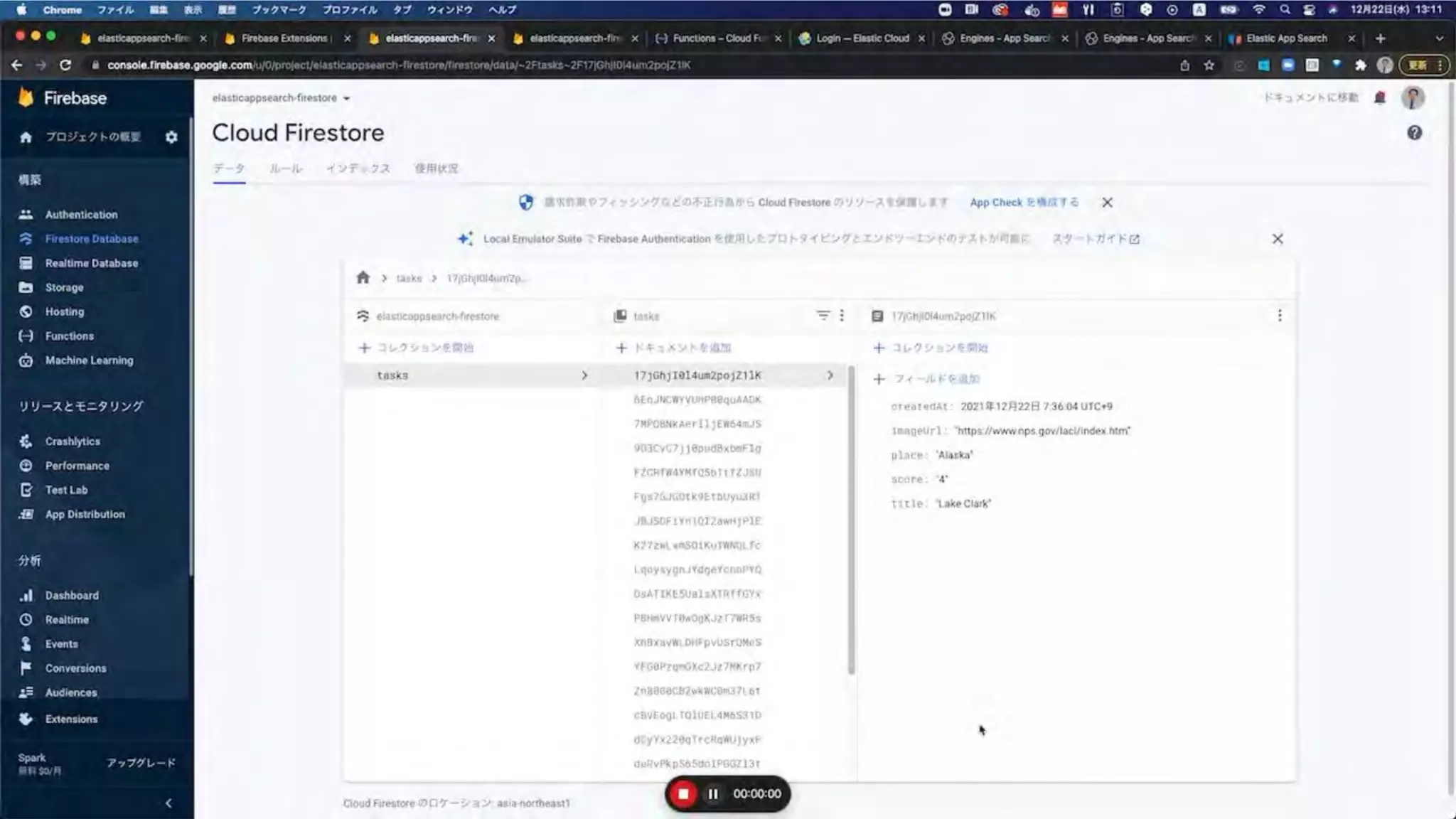Click the project settings gear icon
Screen dimensions: 1456x819
point(171,137)
